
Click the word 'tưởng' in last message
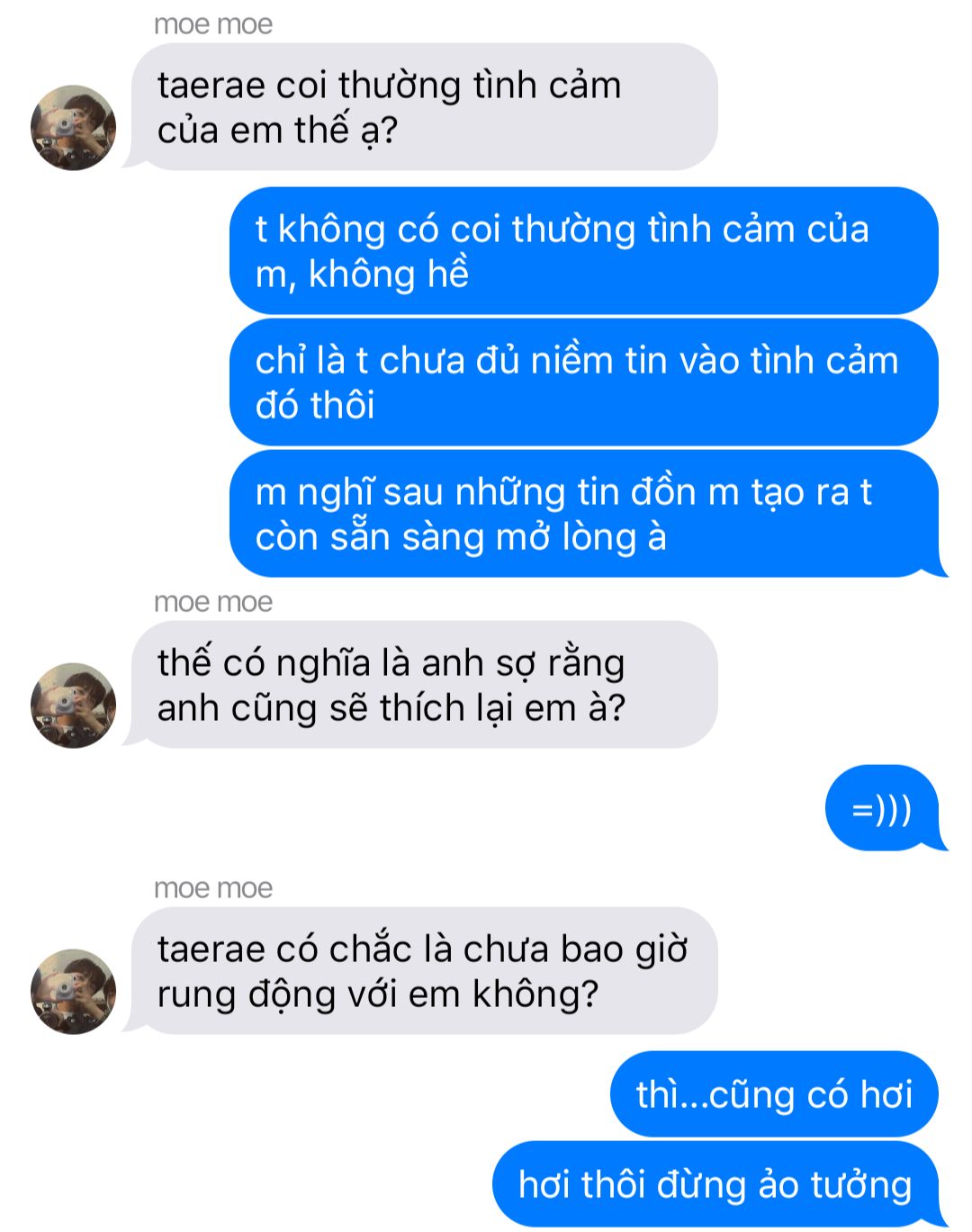click(861, 1185)
